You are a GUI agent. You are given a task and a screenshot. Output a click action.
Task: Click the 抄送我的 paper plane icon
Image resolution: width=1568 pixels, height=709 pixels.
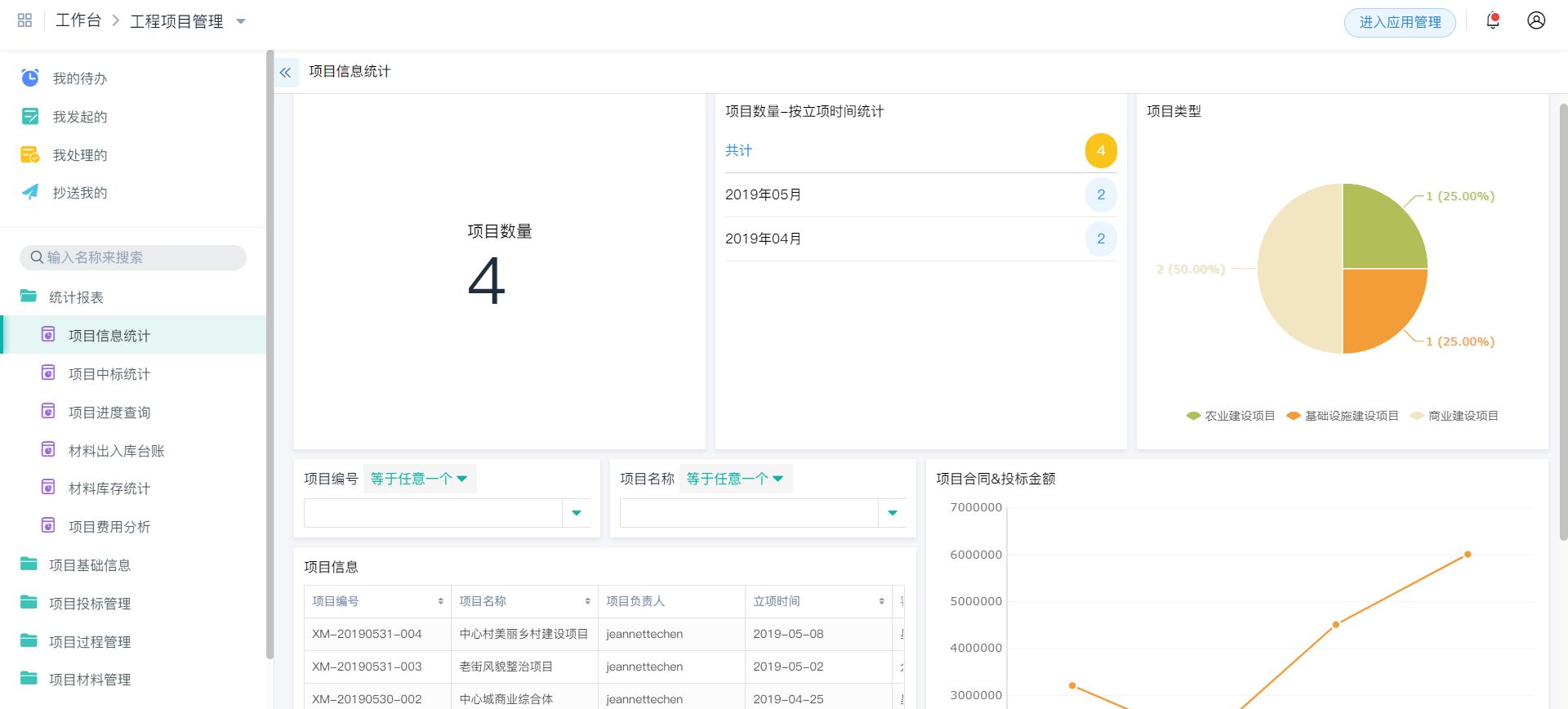(x=30, y=193)
